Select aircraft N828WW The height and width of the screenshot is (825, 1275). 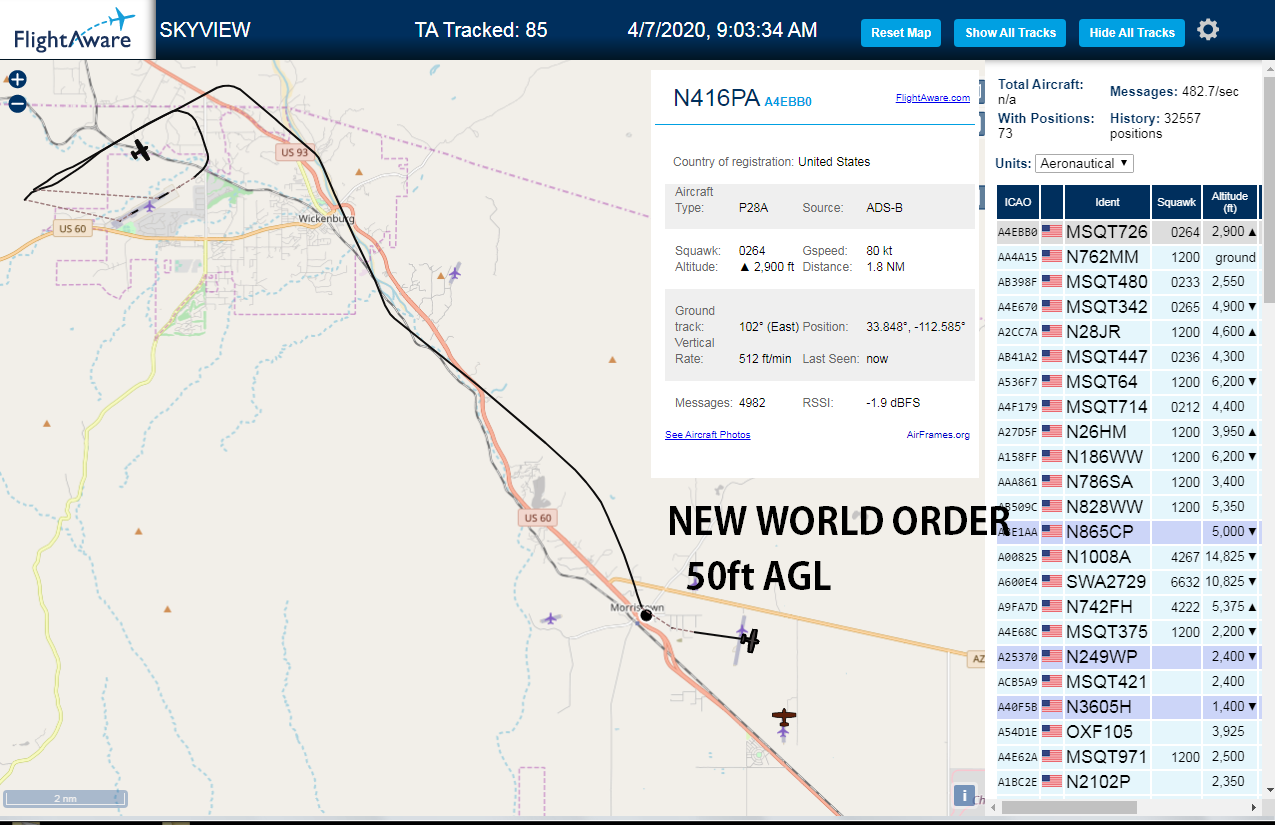tap(1127, 507)
